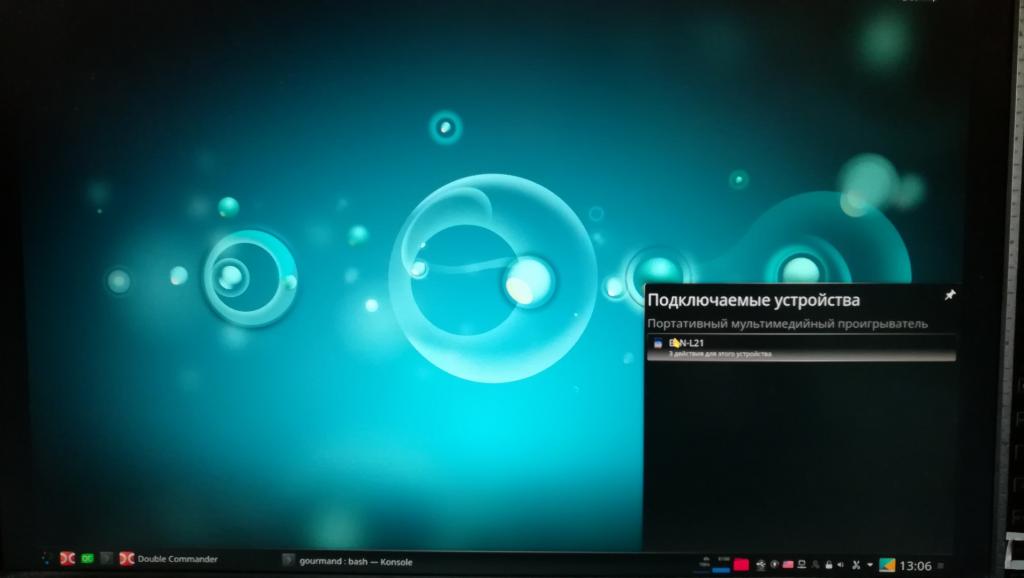The image size is (1024, 578).
Task: Click the green pinned launcher icon in the panel
Action: pos(87,558)
